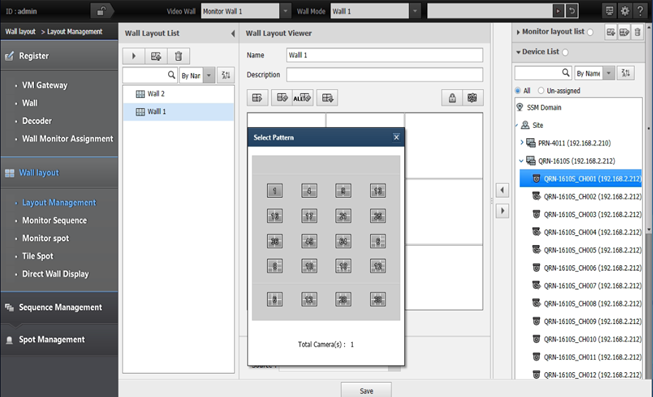Select radio next to Device List

pyautogui.click(x=565, y=52)
